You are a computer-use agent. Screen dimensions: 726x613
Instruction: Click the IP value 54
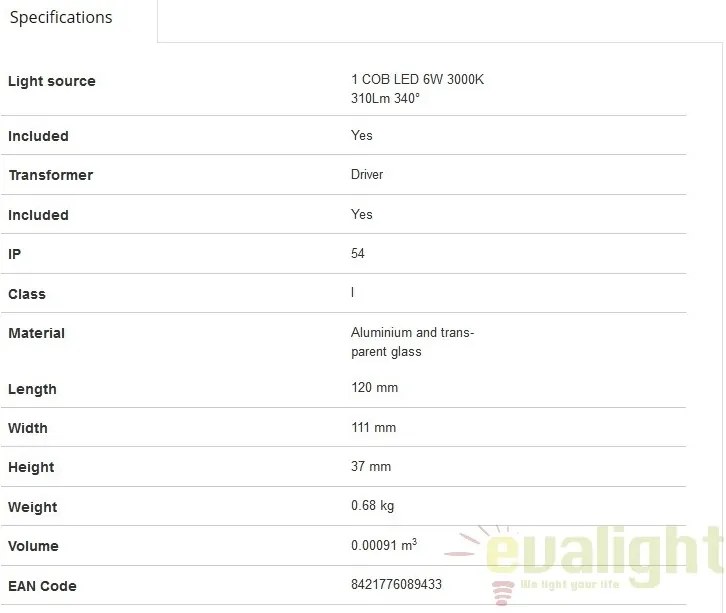coord(357,253)
